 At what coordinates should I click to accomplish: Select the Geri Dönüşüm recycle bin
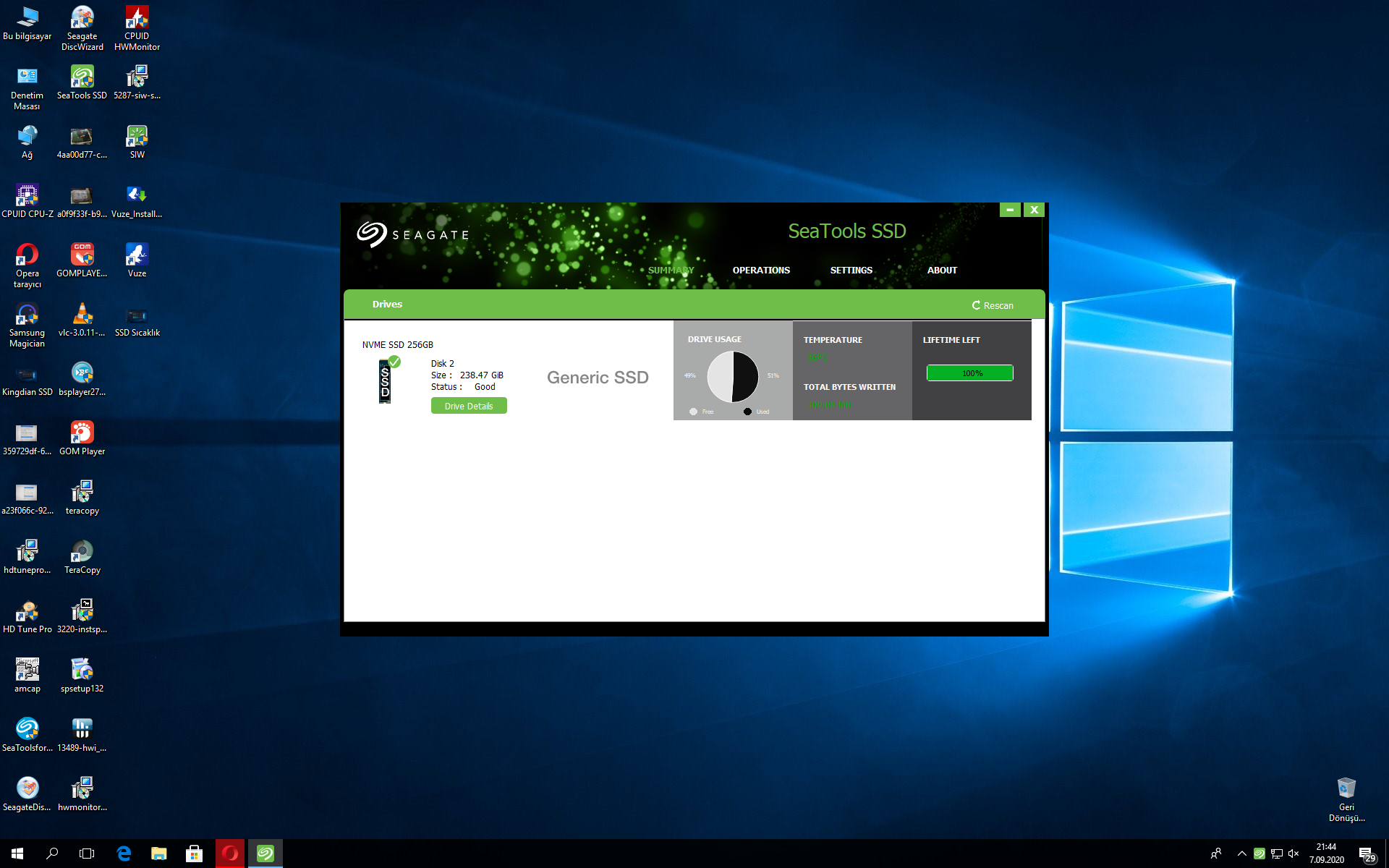(1346, 800)
